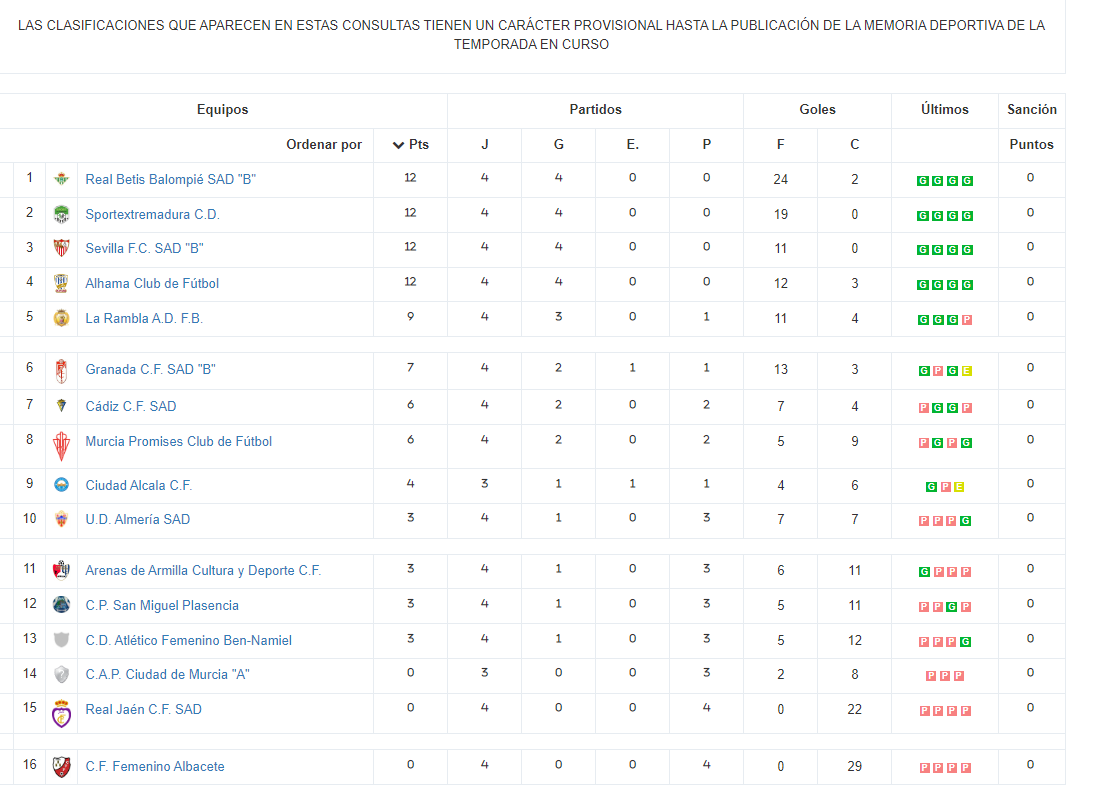
Task: Sort by J matches played column
Action: (x=485, y=144)
